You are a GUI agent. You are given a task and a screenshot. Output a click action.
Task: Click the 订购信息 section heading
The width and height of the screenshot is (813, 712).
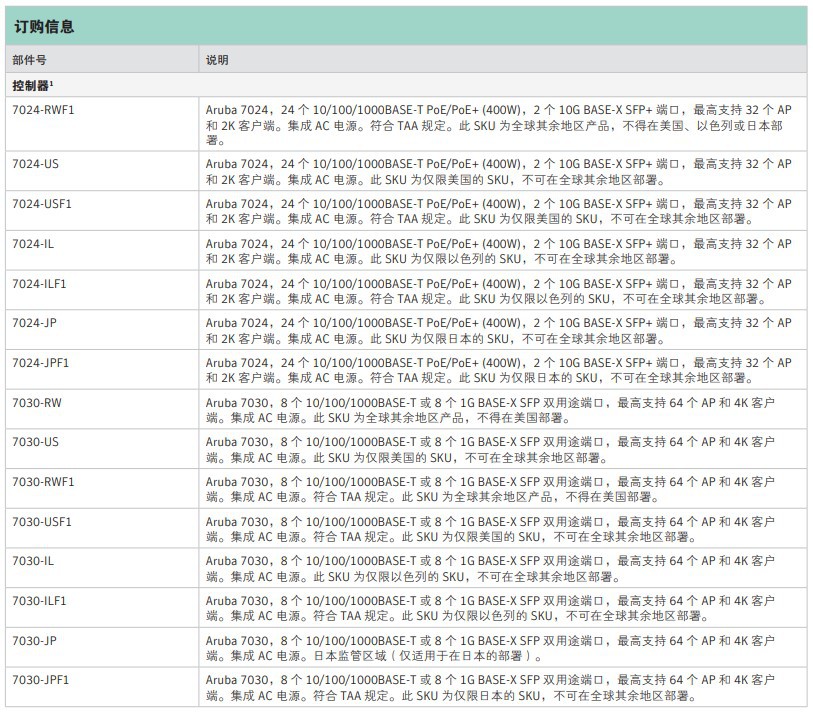pyautogui.click(x=44, y=26)
